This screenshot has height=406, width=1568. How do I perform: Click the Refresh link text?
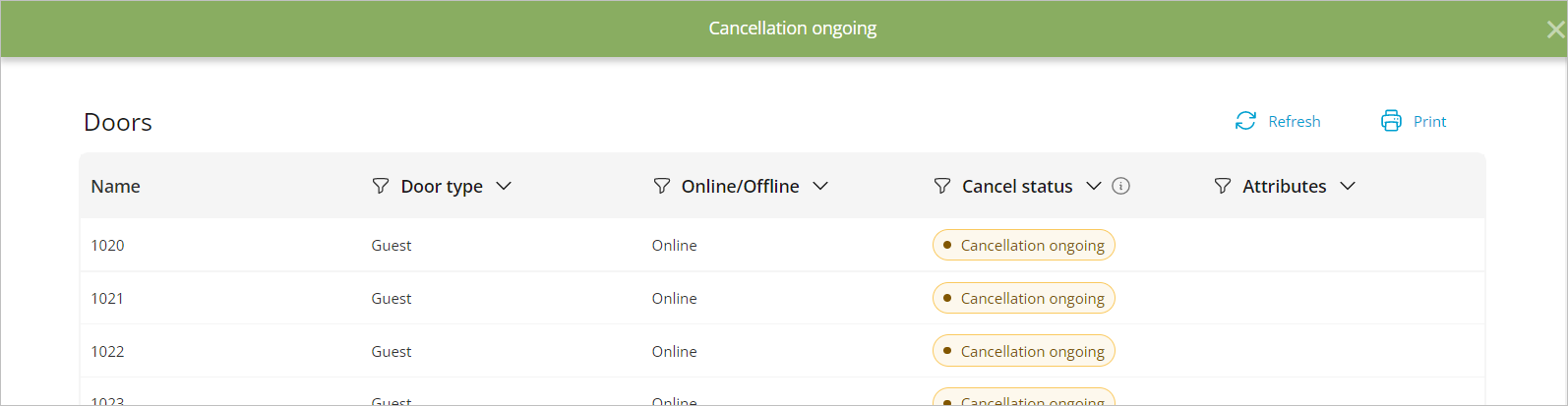click(1294, 122)
